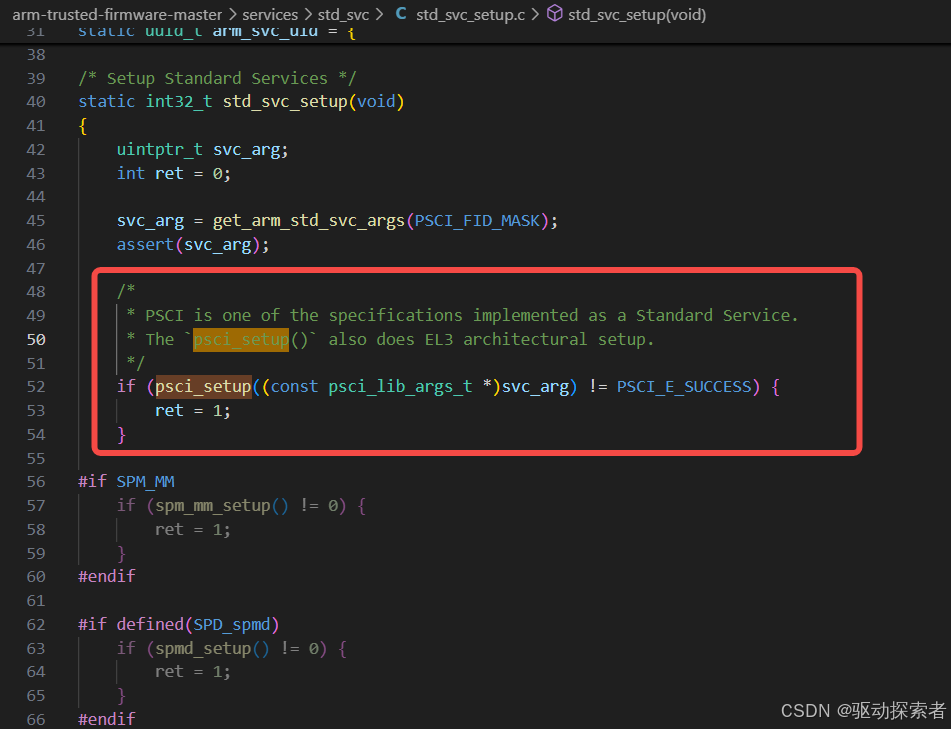Click on "Setup Standard Services" comment

217,78
